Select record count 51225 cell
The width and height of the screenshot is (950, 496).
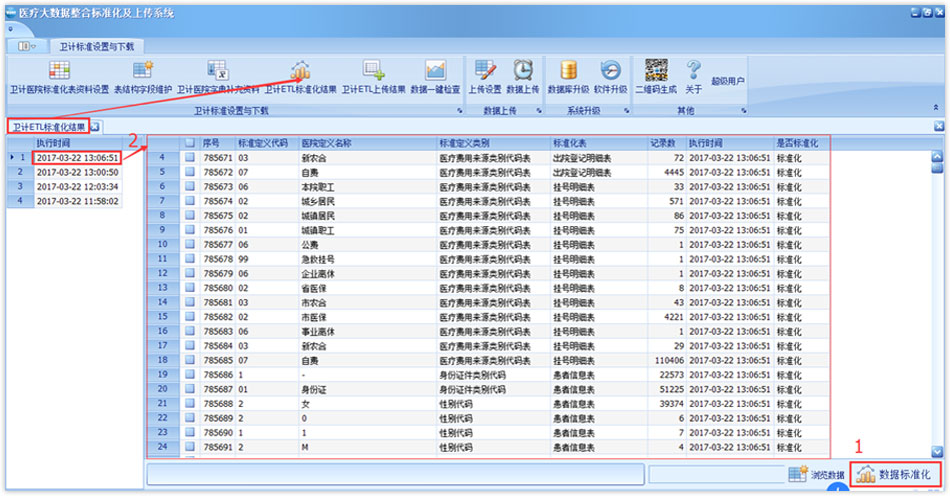[x=666, y=389]
